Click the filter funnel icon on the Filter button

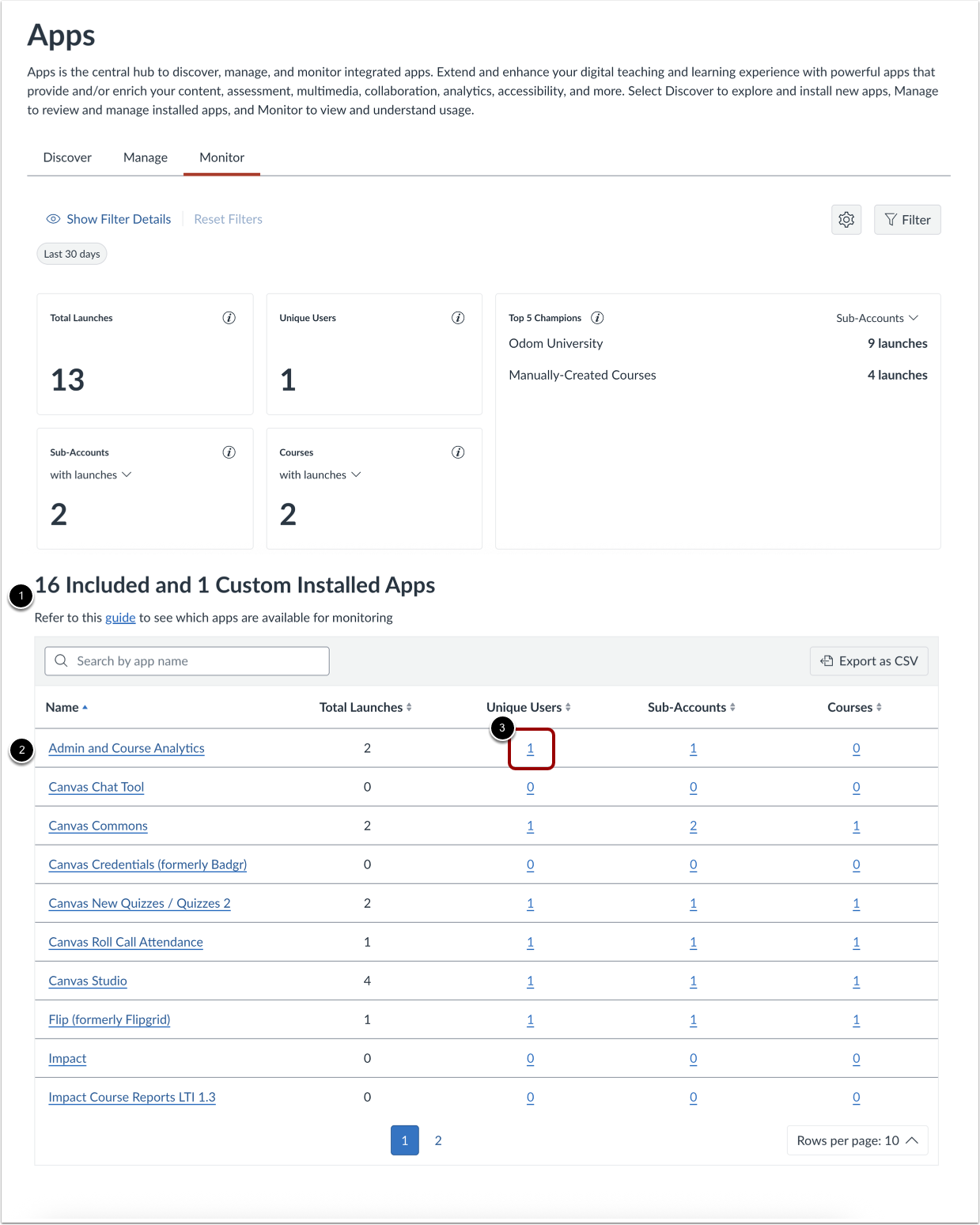[x=892, y=219]
